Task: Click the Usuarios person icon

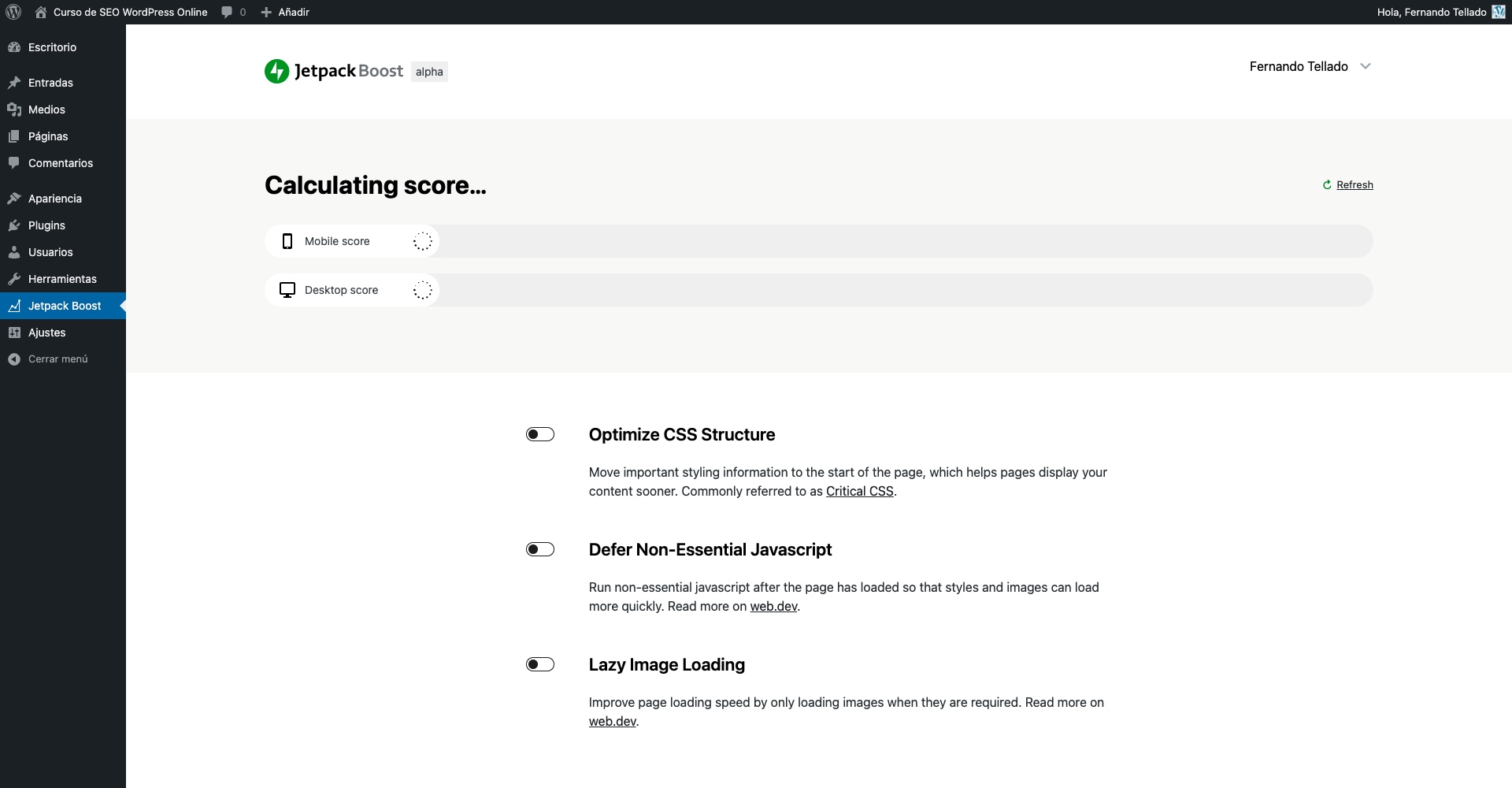Action: [x=14, y=252]
